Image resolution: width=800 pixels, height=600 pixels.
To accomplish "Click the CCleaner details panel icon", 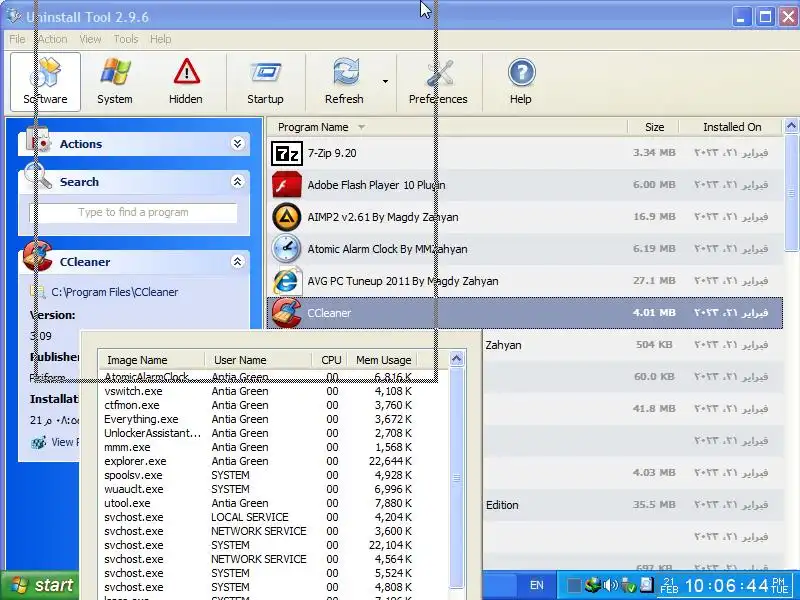I will coord(38,257).
